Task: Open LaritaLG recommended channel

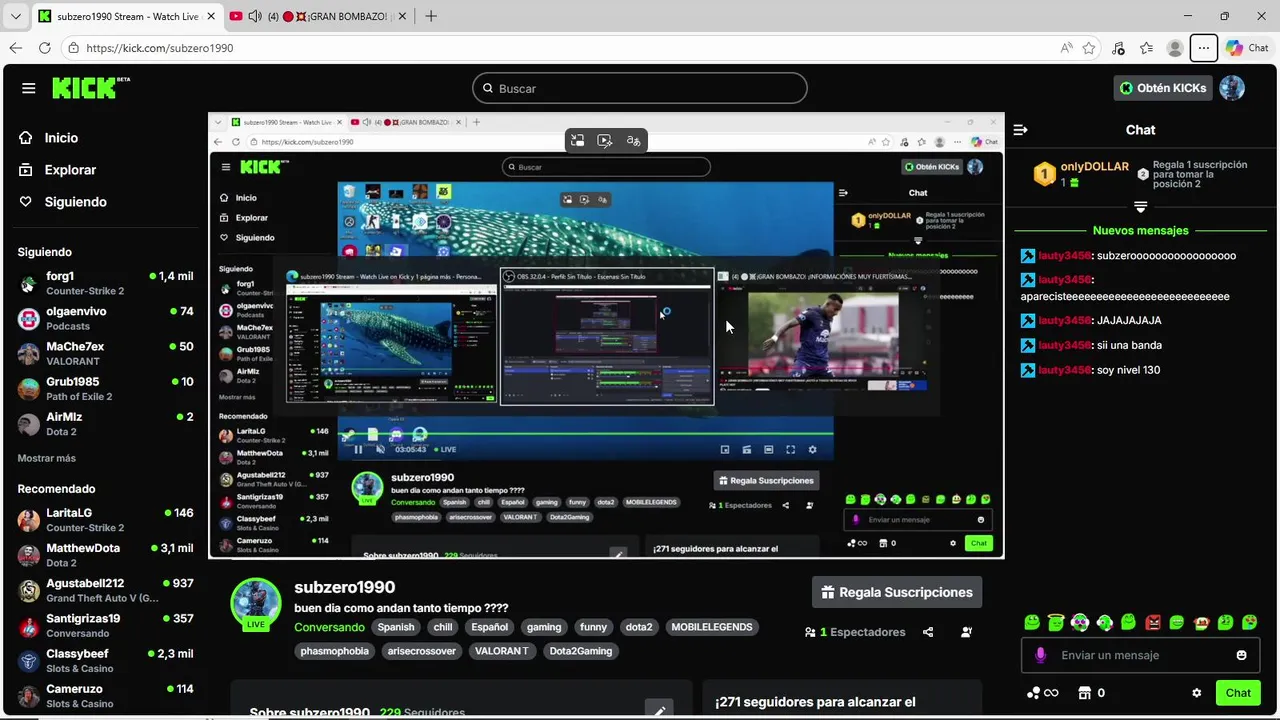Action: [105, 520]
